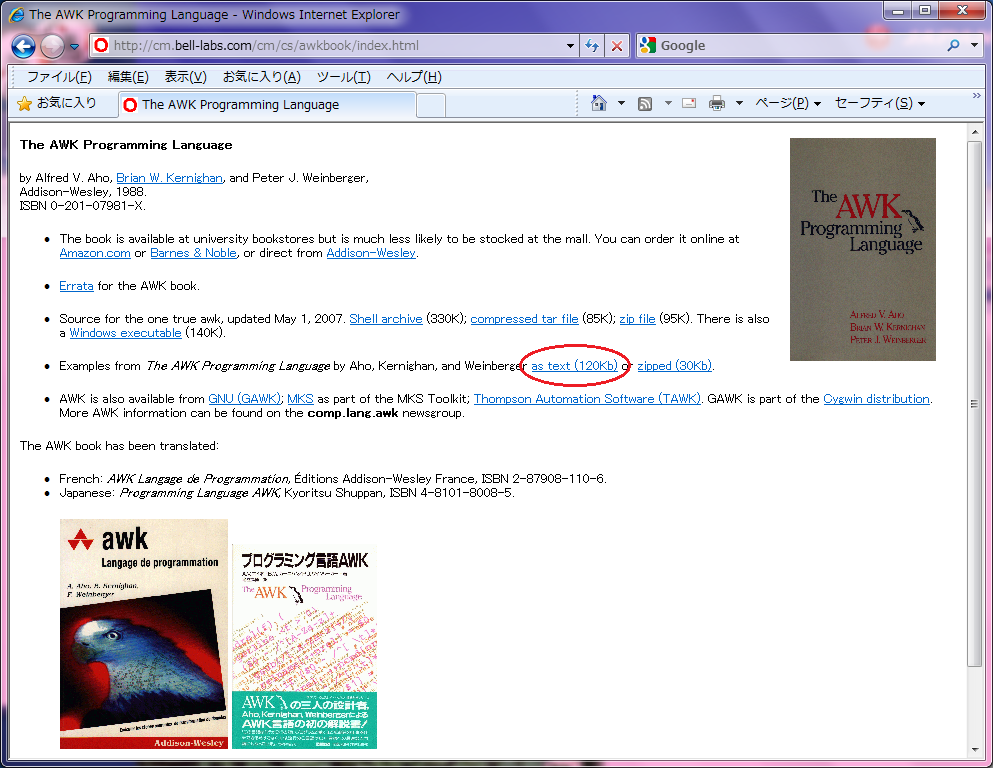Viewport: 993px width, 768px height.
Task: Open the 表示(V) menu
Action: point(186,77)
